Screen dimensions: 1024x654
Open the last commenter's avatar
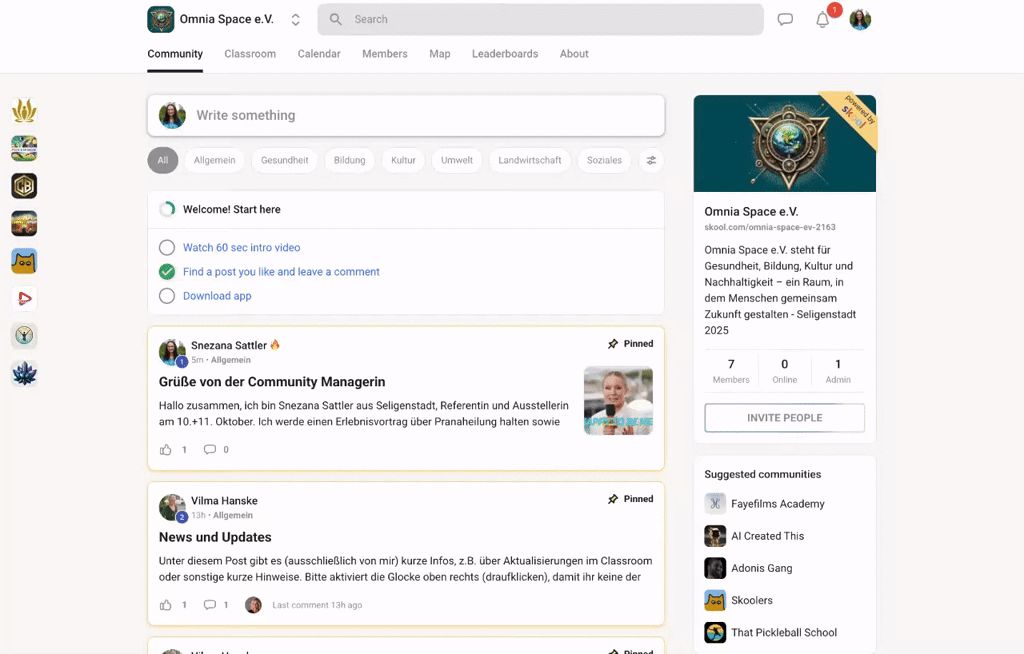pyautogui.click(x=253, y=605)
